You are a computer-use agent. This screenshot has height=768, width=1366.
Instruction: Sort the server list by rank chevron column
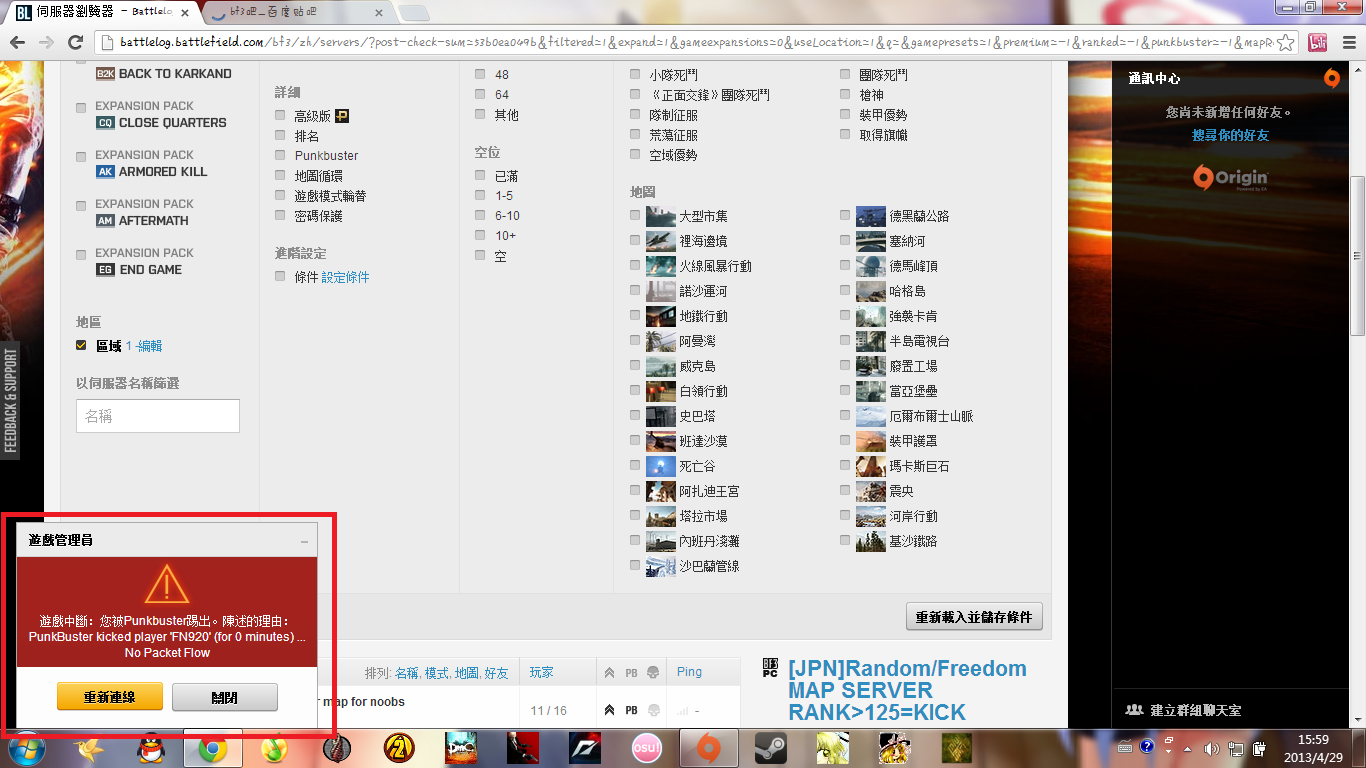click(610, 672)
